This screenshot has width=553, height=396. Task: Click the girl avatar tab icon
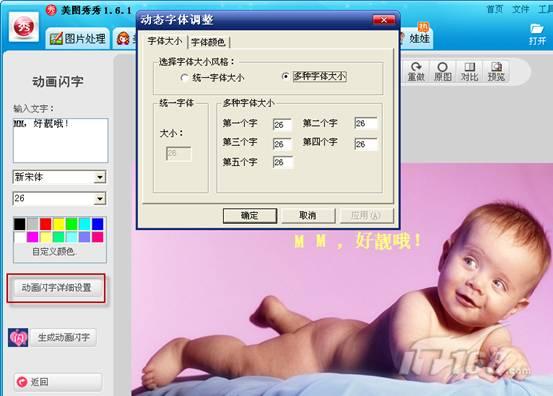(123, 38)
